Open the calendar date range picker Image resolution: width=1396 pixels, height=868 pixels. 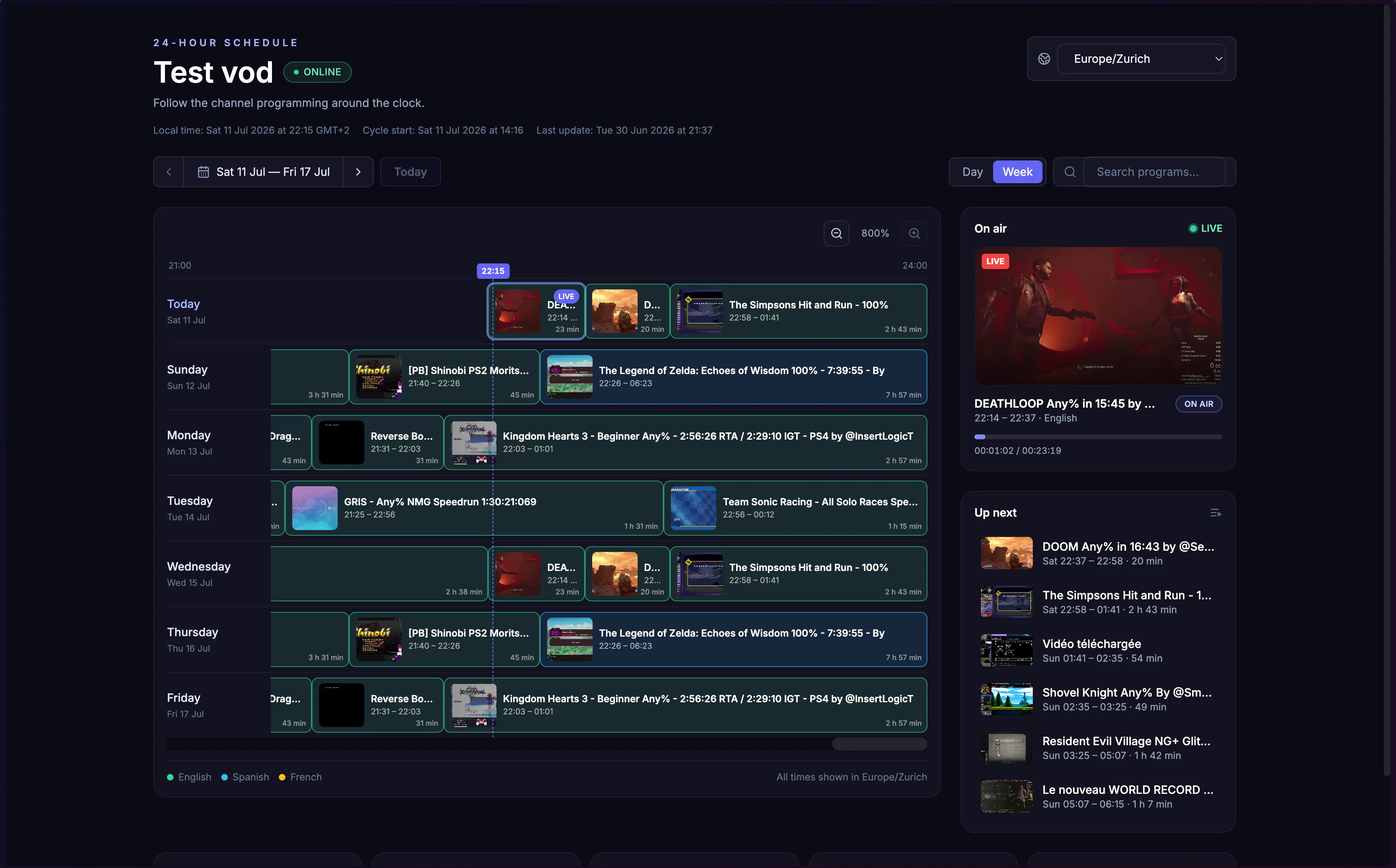click(263, 172)
